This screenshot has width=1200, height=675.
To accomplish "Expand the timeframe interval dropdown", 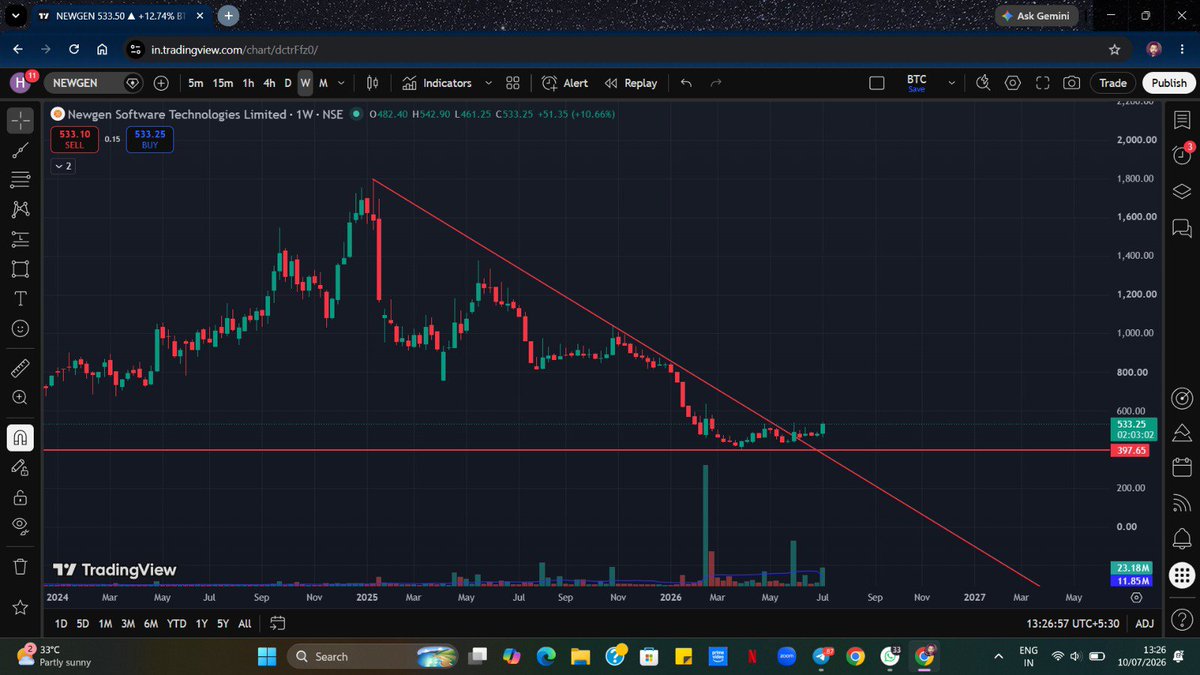I will click(342, 83).
